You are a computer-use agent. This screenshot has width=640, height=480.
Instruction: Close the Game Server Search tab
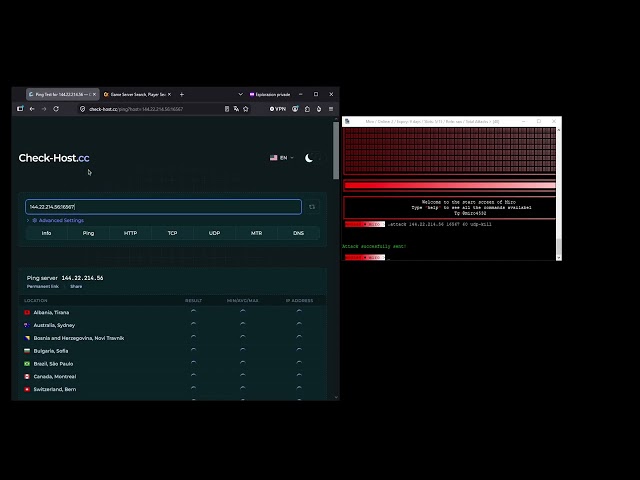point(169,94)
